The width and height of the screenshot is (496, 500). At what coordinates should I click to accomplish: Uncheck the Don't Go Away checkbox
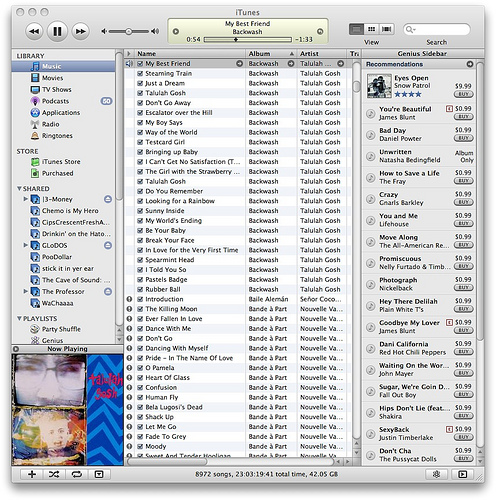coord(140,103)
